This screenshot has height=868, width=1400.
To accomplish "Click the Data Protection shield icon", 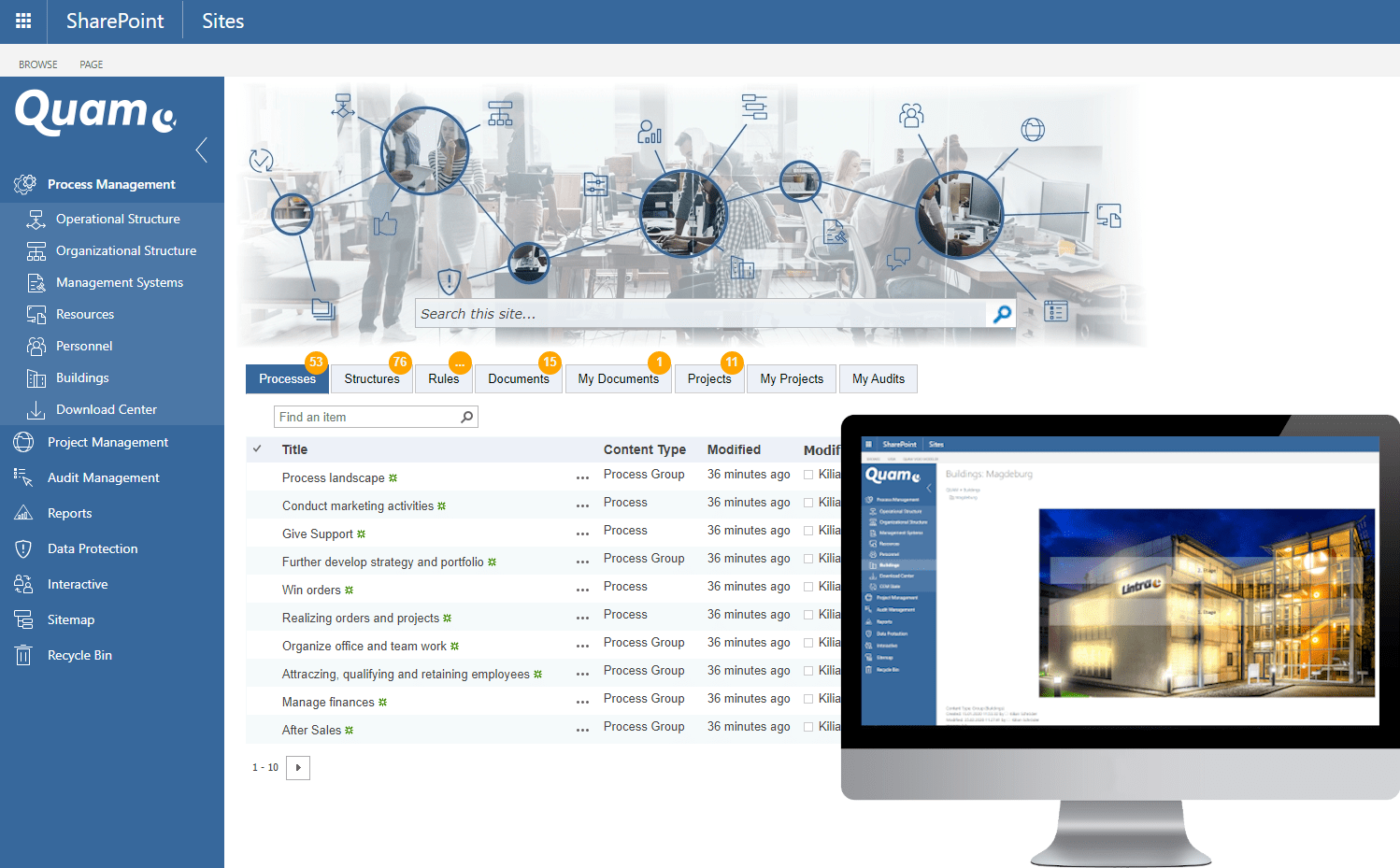I will point(24,549).
